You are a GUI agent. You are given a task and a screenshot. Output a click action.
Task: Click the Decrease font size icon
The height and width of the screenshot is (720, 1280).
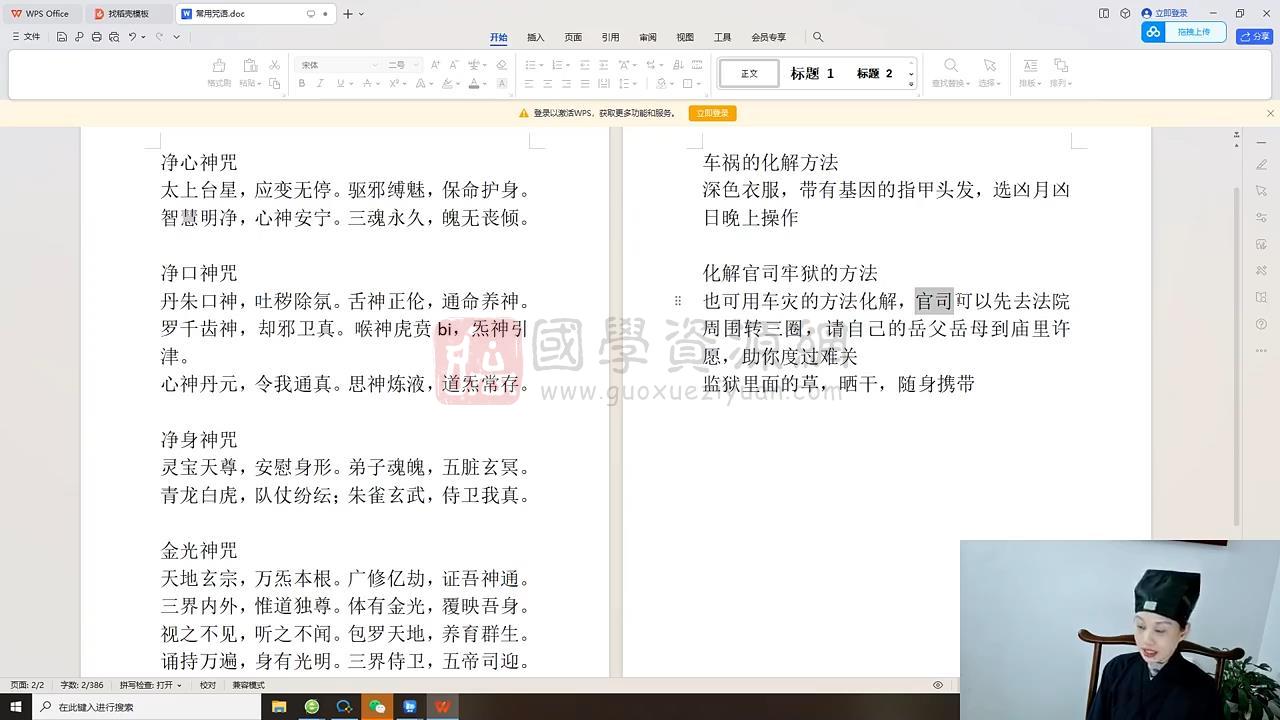click(x=452, y=65)
